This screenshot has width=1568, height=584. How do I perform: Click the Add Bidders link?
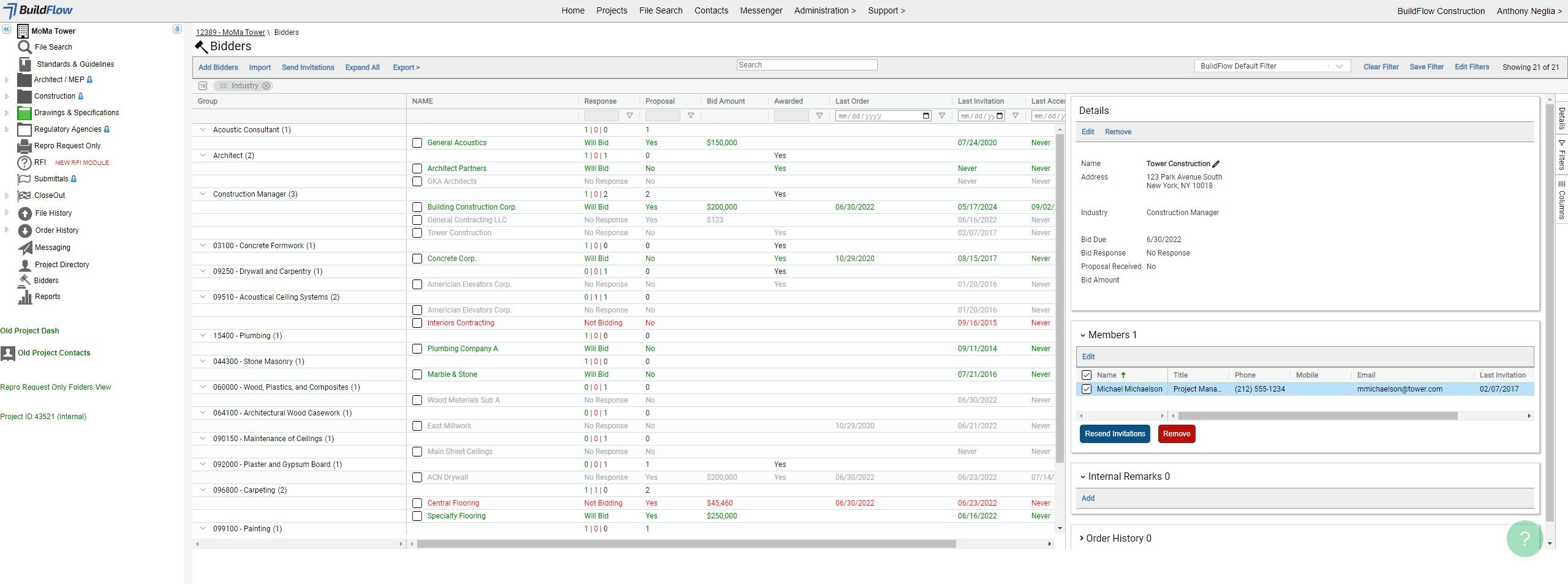pos(218,67)
